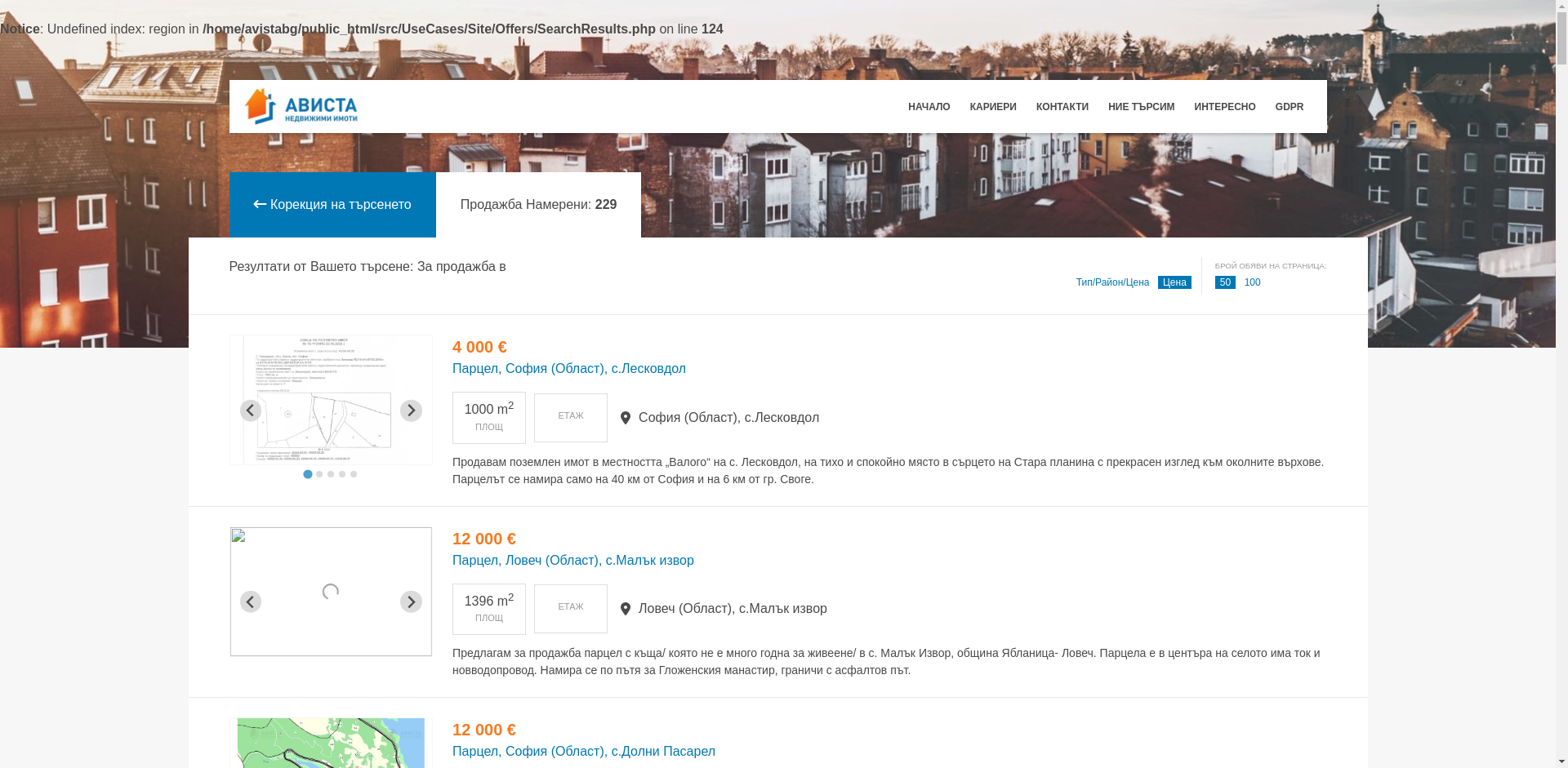Show previous photo of Малък извор listing

pos(251,602)
